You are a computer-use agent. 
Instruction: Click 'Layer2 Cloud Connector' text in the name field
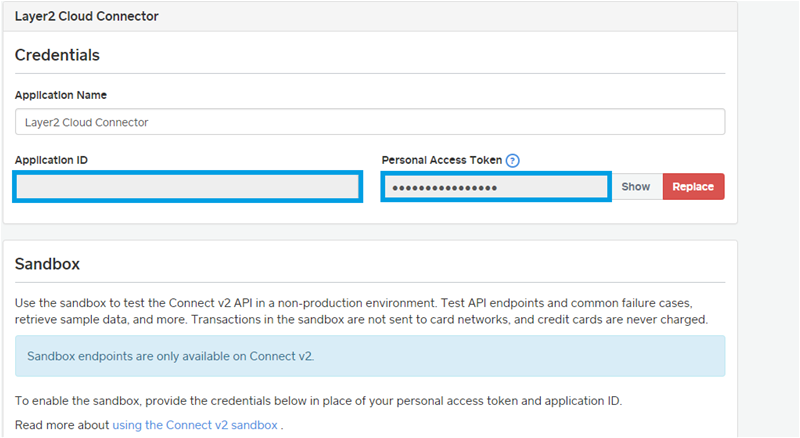coord(87,122)
